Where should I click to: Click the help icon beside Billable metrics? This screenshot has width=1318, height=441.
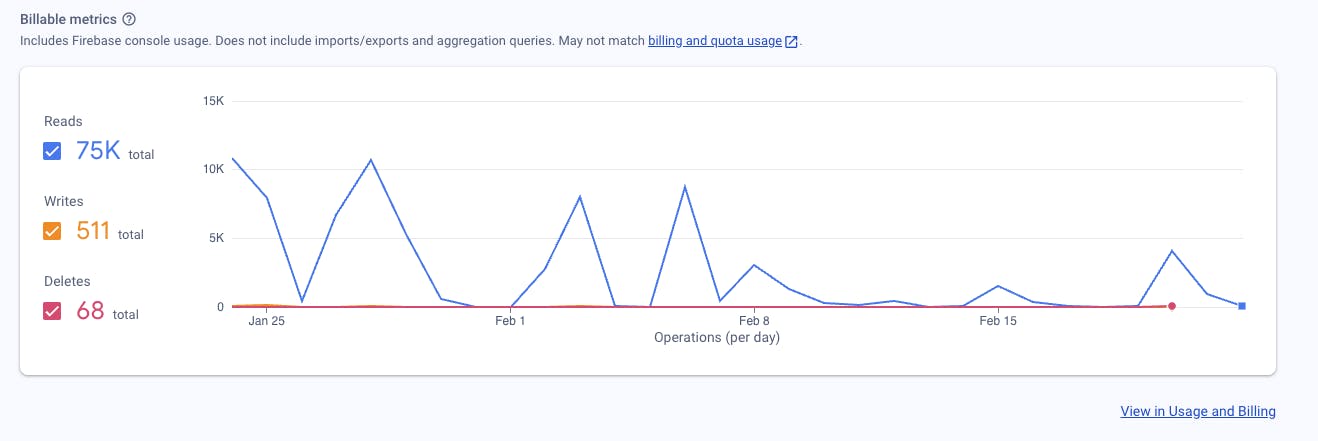[128, 19]
